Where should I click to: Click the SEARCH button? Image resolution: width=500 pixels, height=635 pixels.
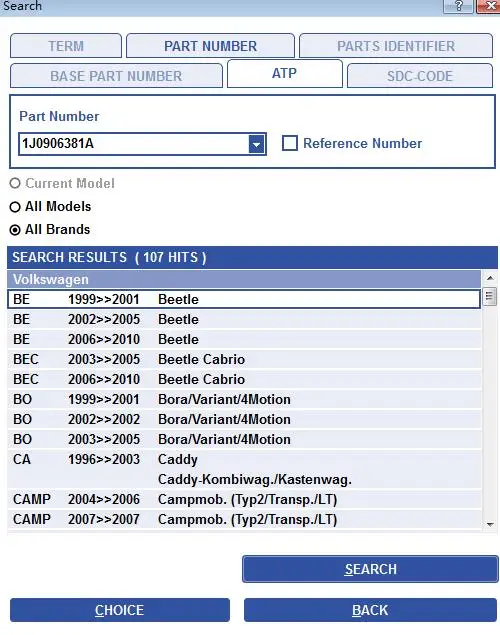point(370,569)
